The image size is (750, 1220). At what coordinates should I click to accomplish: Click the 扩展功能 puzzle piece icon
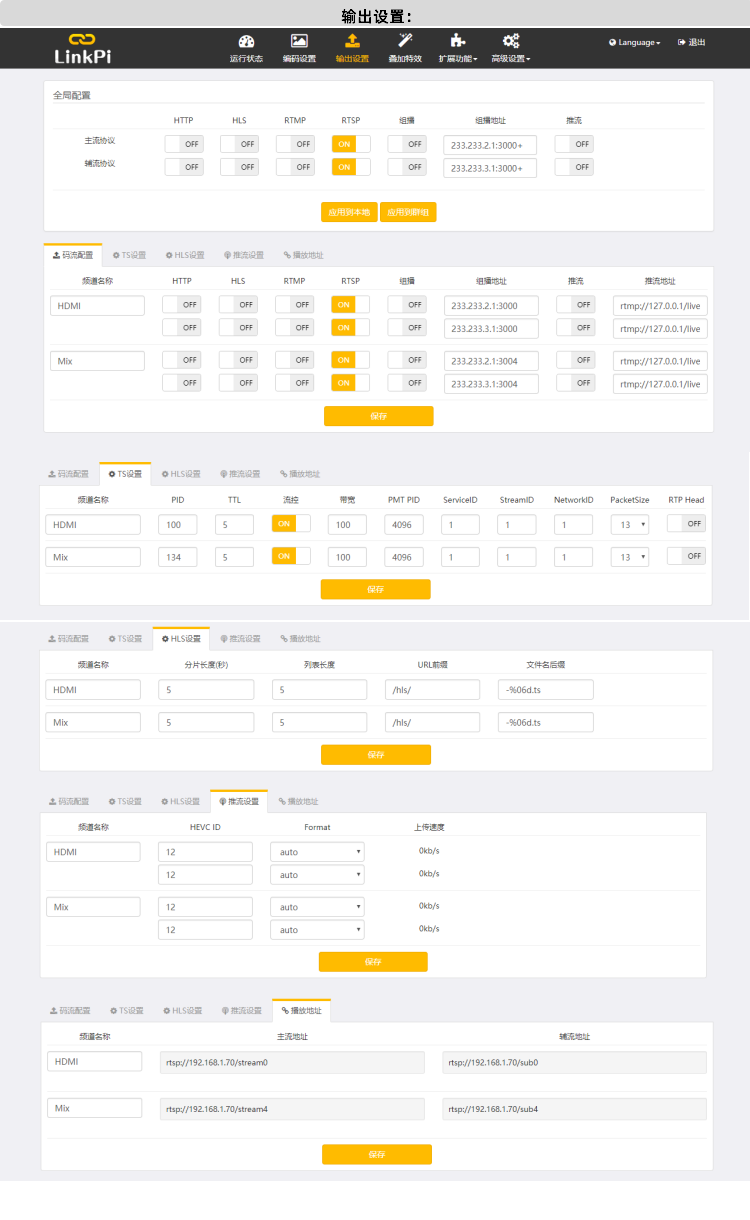pos(458,41)
